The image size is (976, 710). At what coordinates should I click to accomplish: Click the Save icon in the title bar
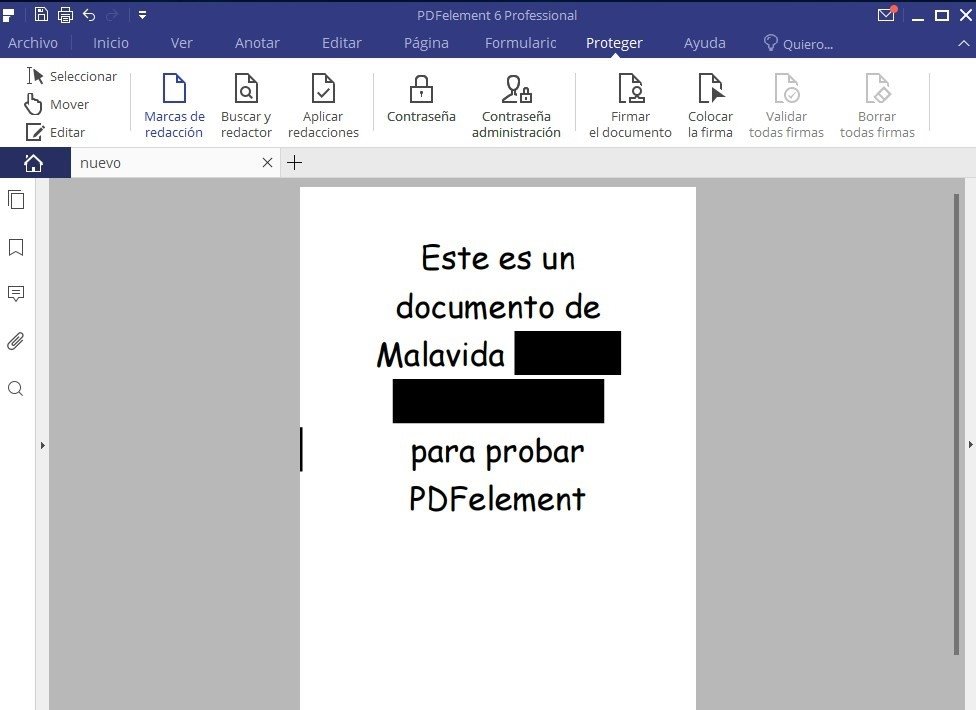[x=41, y=14]
